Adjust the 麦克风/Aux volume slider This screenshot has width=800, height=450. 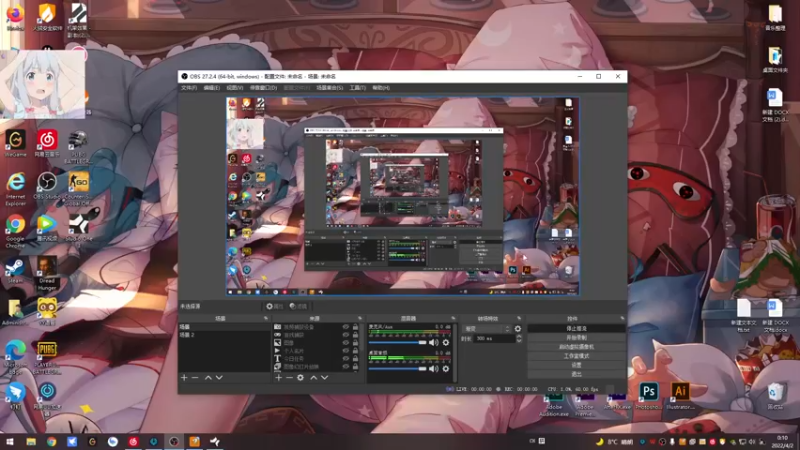pos(397,343)
